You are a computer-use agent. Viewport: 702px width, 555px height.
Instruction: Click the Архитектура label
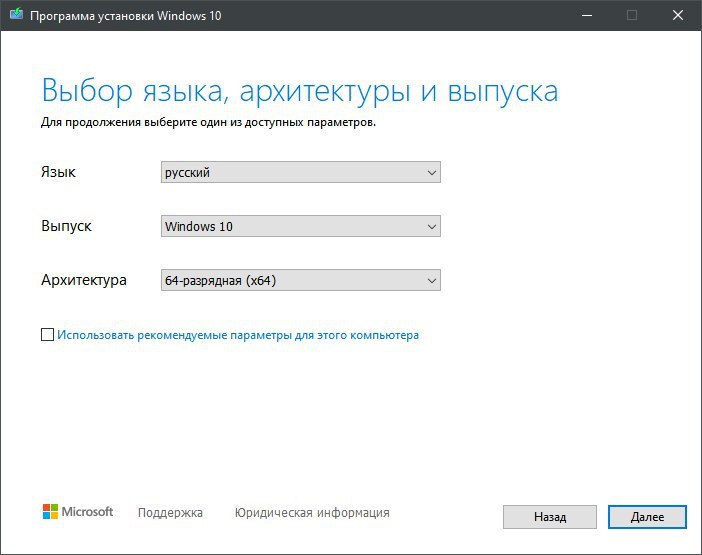click(84, 280)
